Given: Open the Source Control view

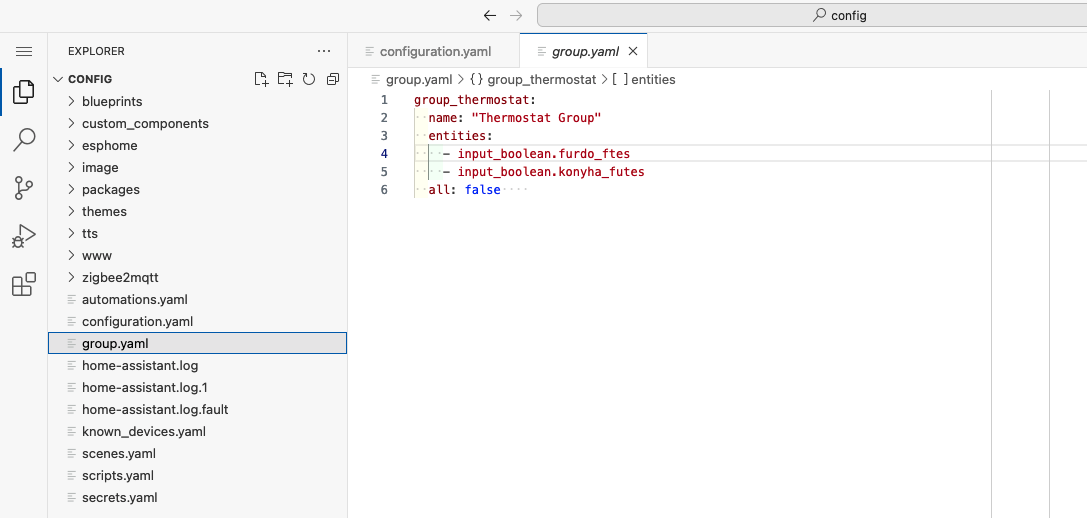Looking at the screenshot, I should pyautogui.click(x=24, y=187).
